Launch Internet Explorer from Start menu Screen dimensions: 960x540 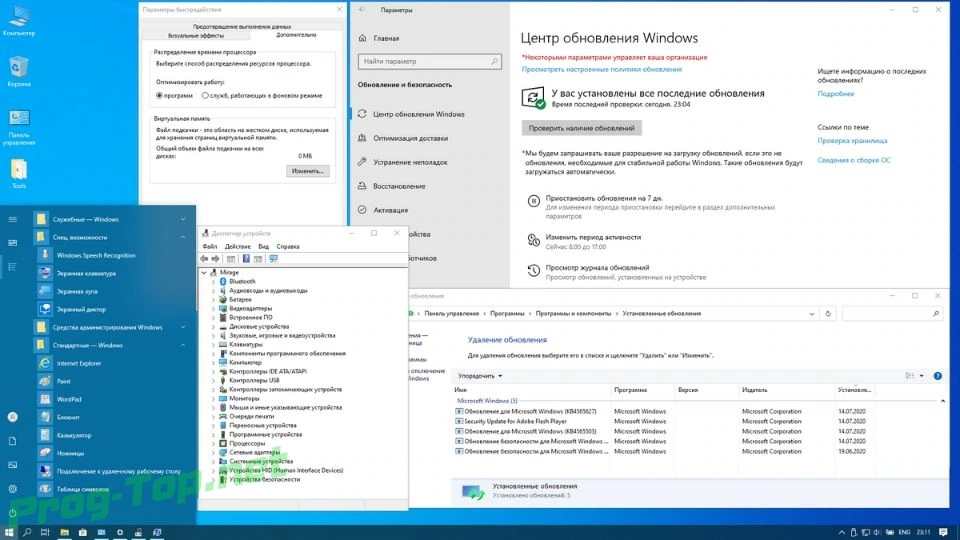click(78, 363)
